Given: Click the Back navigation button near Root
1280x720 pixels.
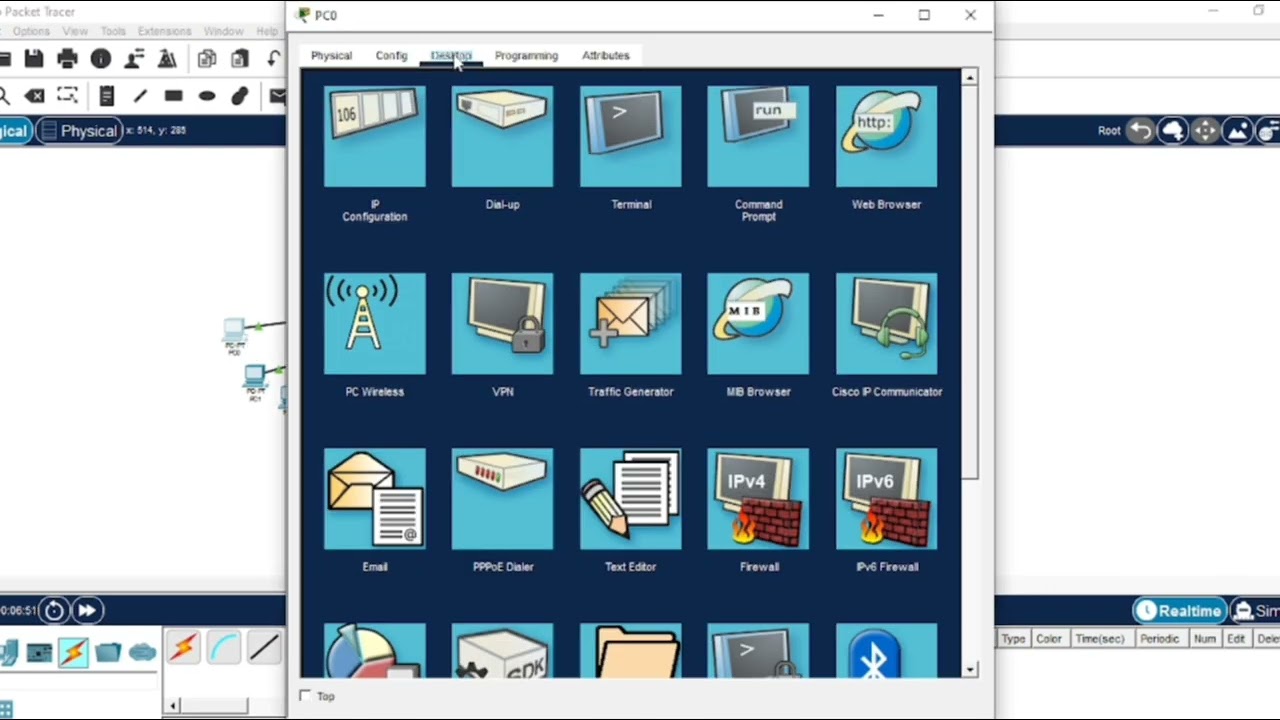Looking at the screenshot, I should pos(1141,131).
